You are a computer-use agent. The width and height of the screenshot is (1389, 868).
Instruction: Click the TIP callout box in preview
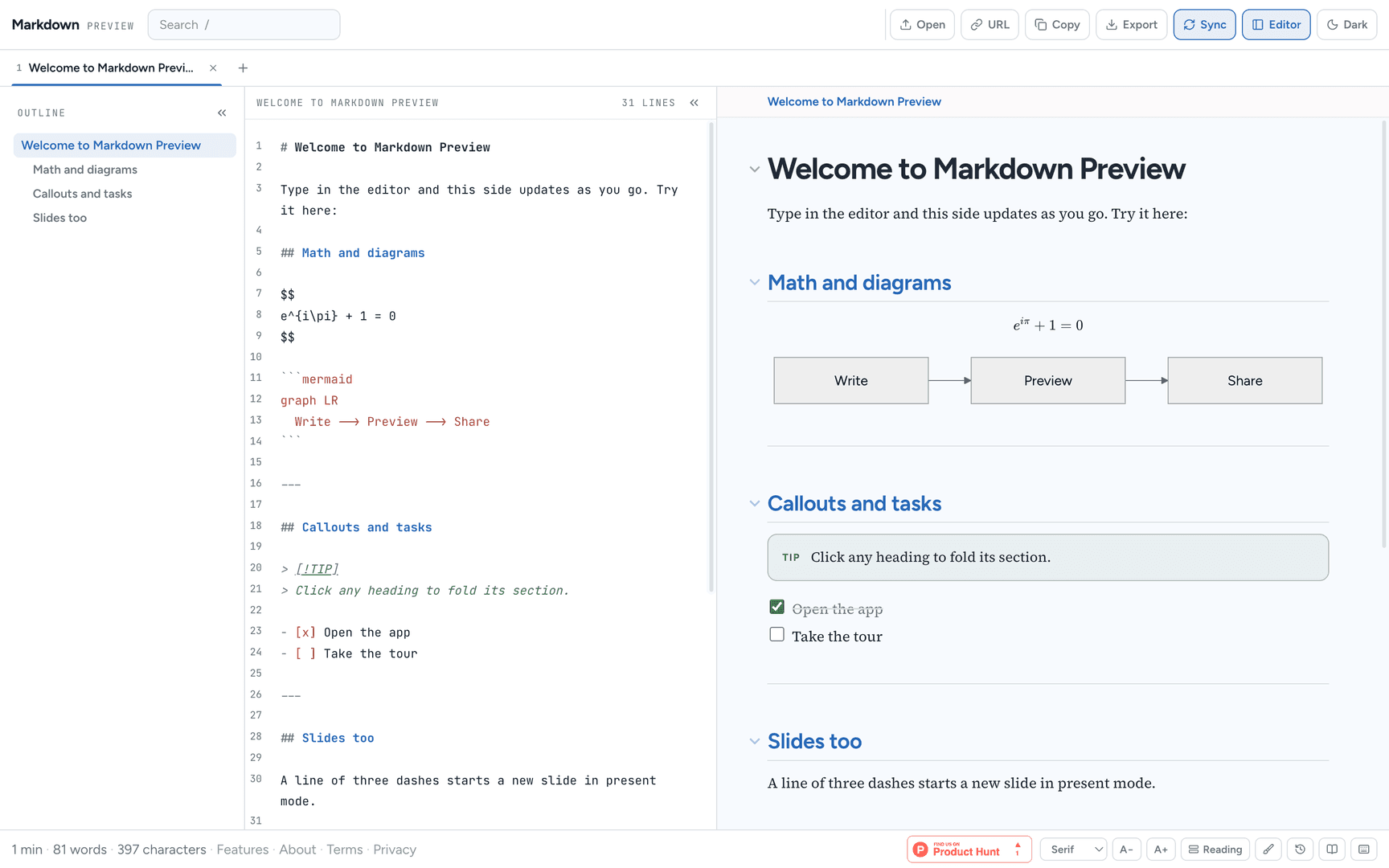pos(1047,557)
